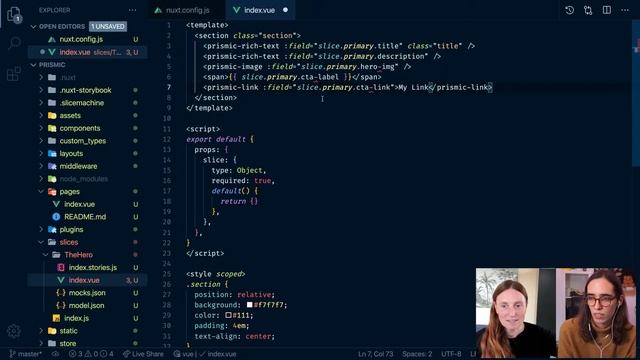The image size is (640, 360).
Task: Expand the store folder
Action: (x=88, y=343)
